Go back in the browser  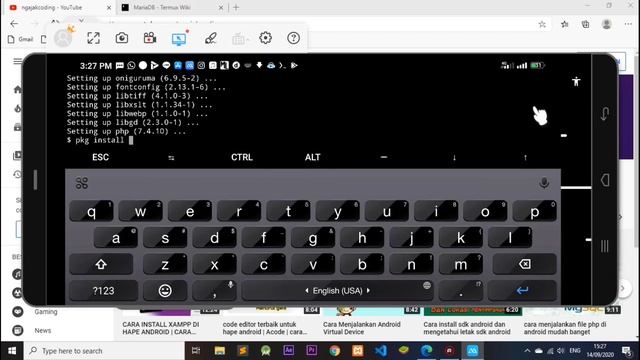(x=14, y=24)
